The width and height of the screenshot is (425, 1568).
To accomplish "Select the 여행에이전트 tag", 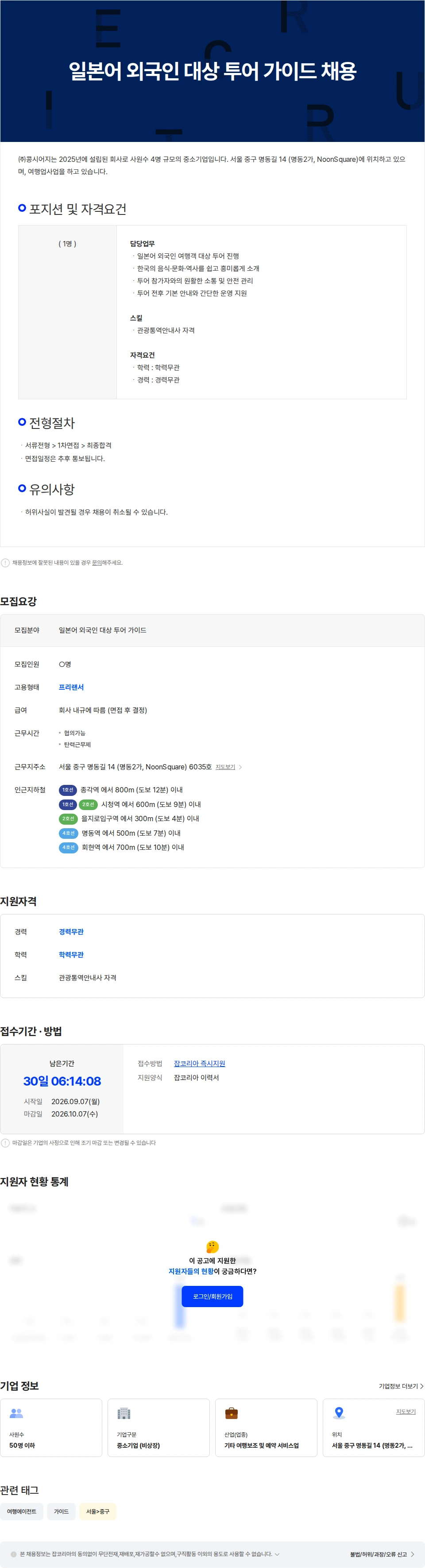I will click(22, 1511).
